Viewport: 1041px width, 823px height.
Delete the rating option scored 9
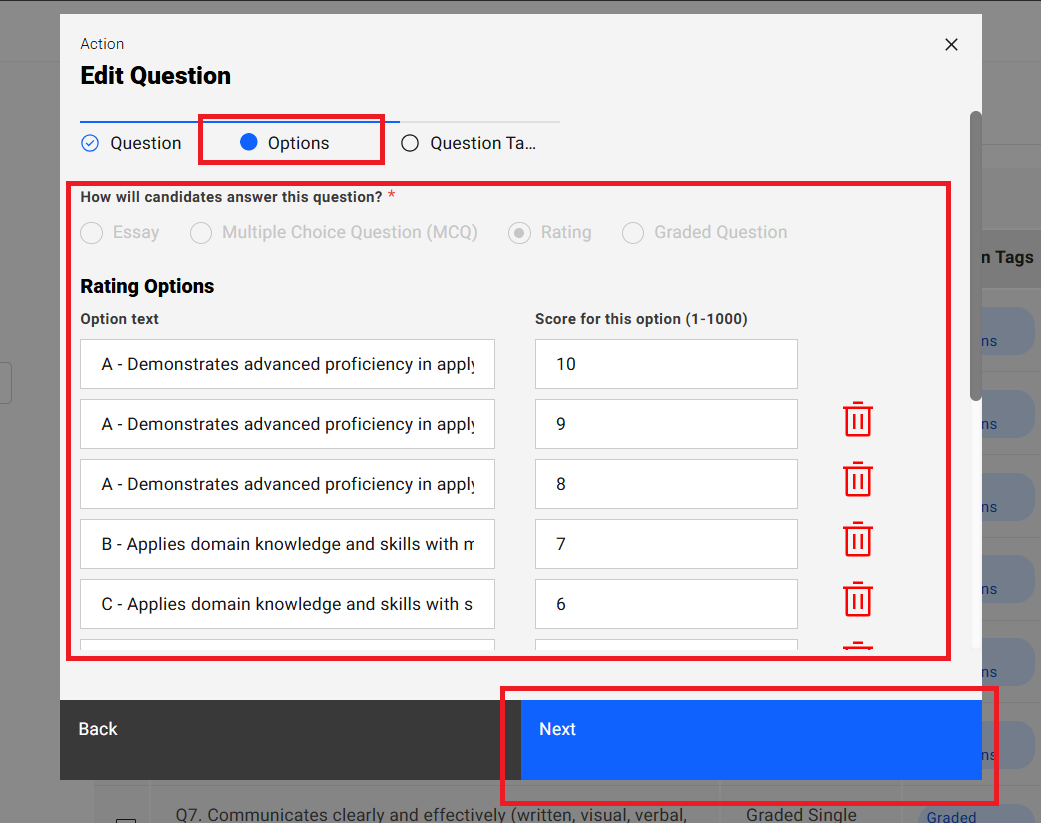click(x=857, y=420)
